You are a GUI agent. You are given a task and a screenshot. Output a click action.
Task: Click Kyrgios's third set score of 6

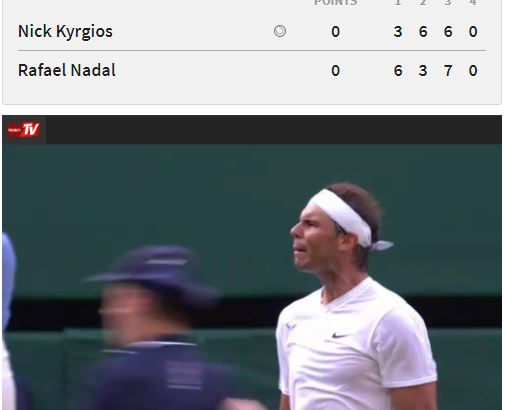tap(448, 32)
